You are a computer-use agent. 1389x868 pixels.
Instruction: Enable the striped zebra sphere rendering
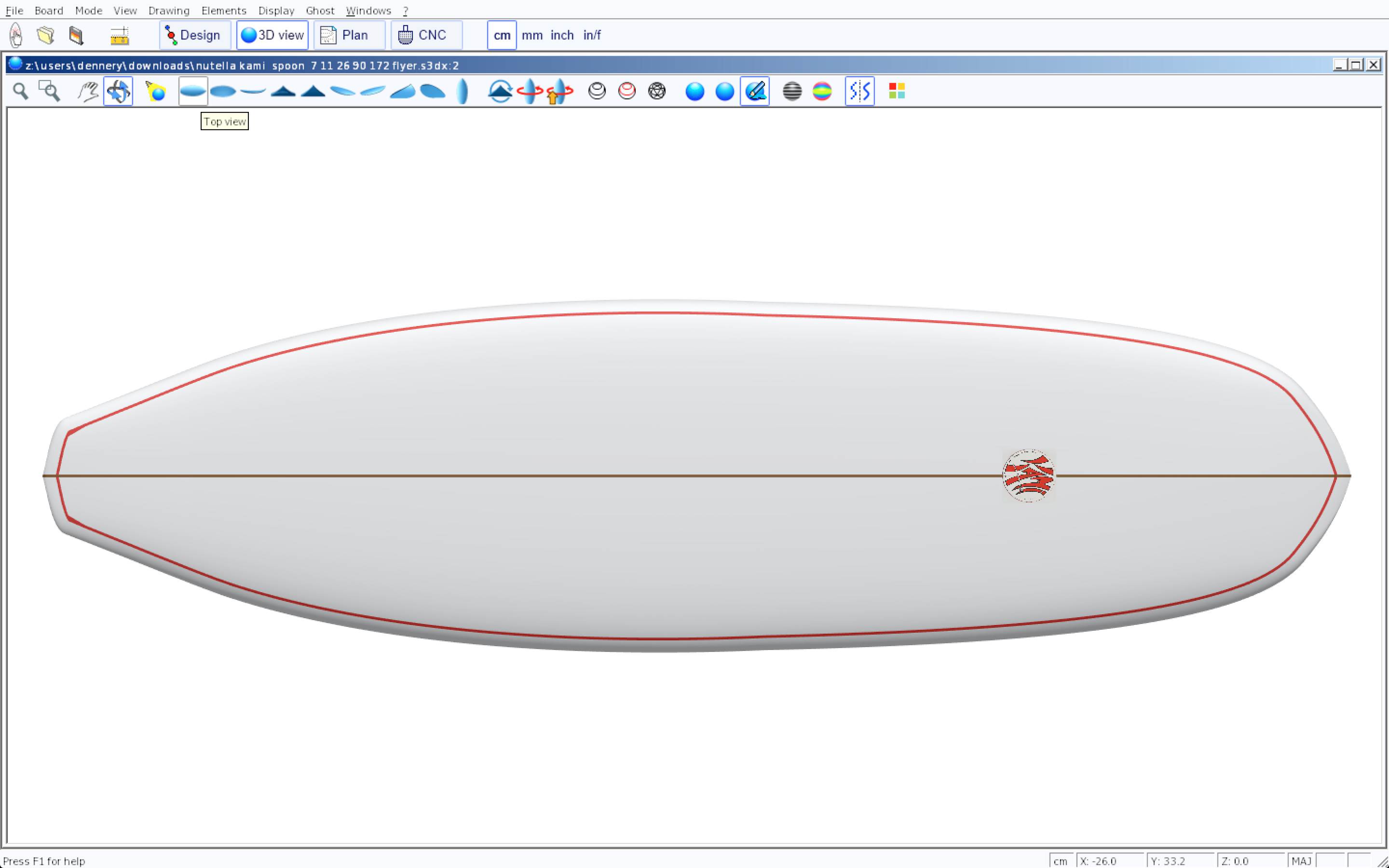(x=792, y=91)
